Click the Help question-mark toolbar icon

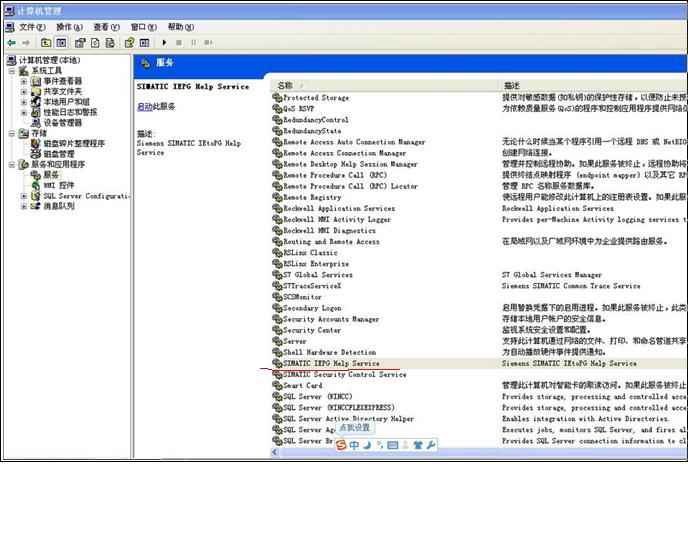tap(129, 43)
